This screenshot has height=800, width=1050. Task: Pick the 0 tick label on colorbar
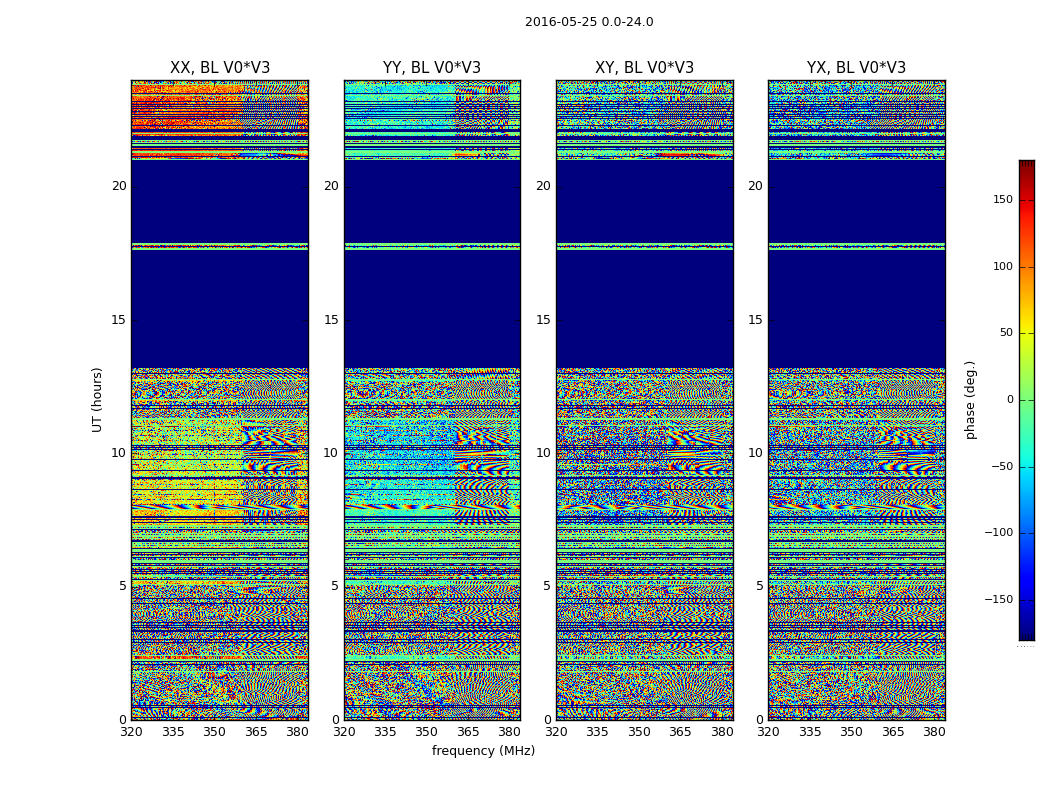pos(1009,400)
